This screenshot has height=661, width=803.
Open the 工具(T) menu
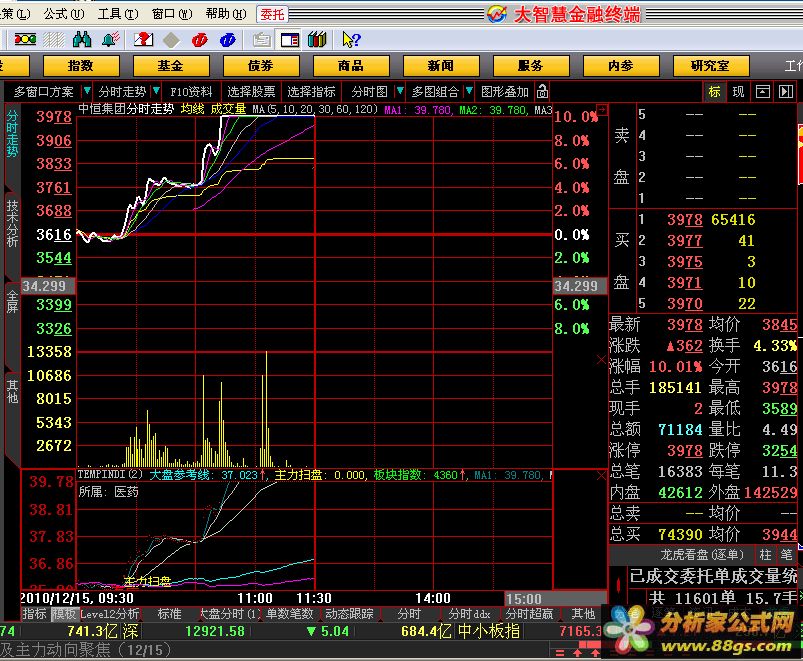click(x=118, y=14)
